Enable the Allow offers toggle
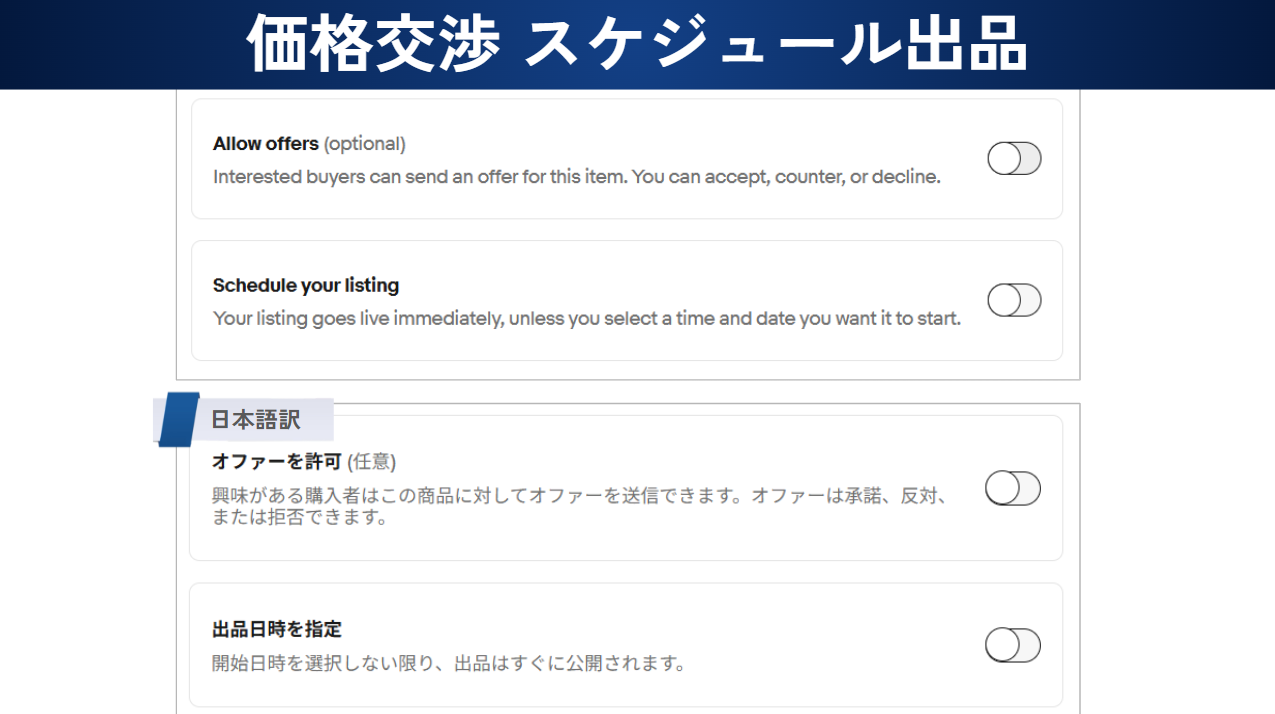The height and width of the screenshot is (714, 1275). click(1014, 159)
